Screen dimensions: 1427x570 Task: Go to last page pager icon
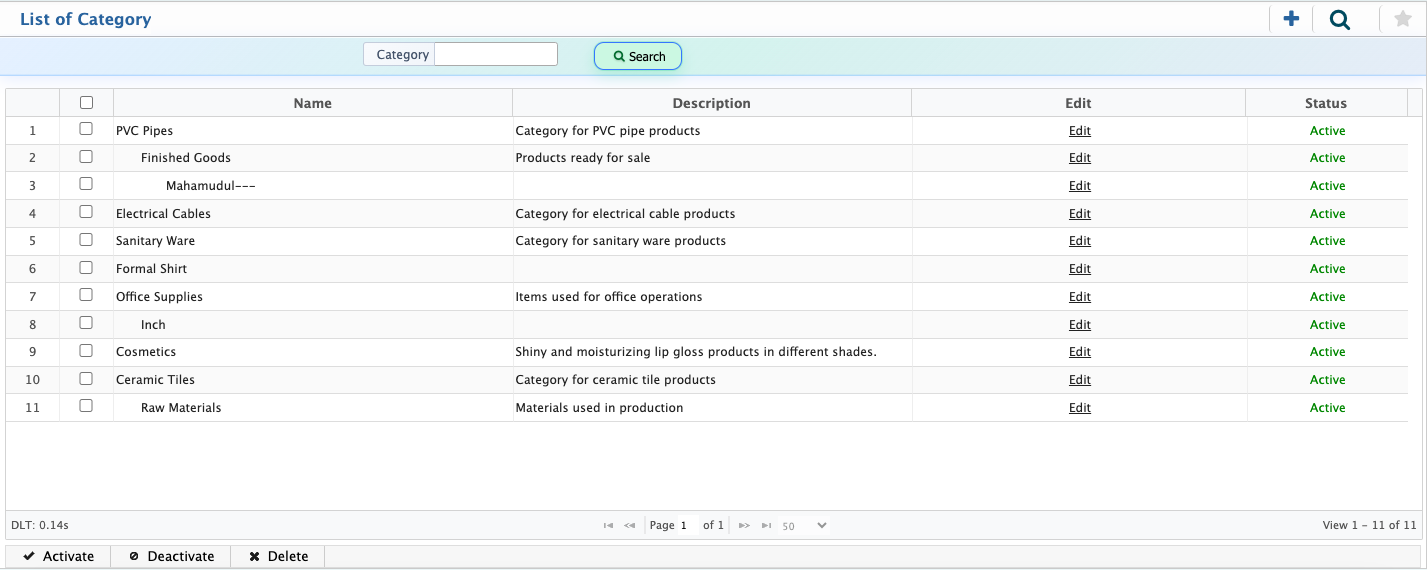[766, 525]
